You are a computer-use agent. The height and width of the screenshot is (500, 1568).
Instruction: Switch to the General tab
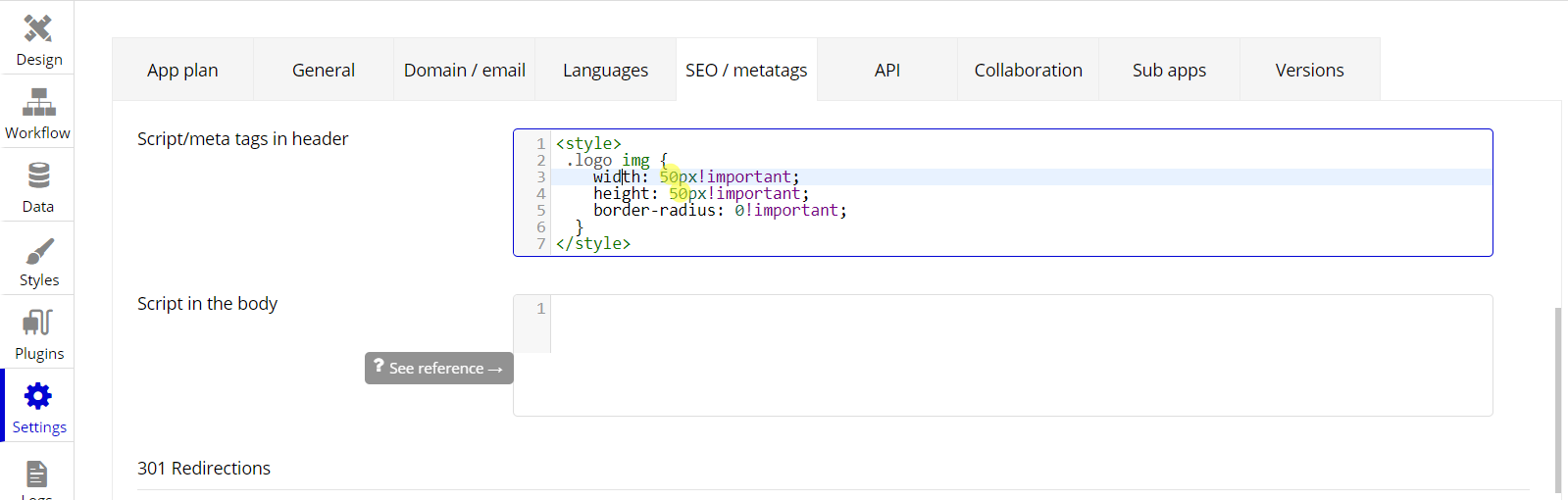(x=324, y=70)
